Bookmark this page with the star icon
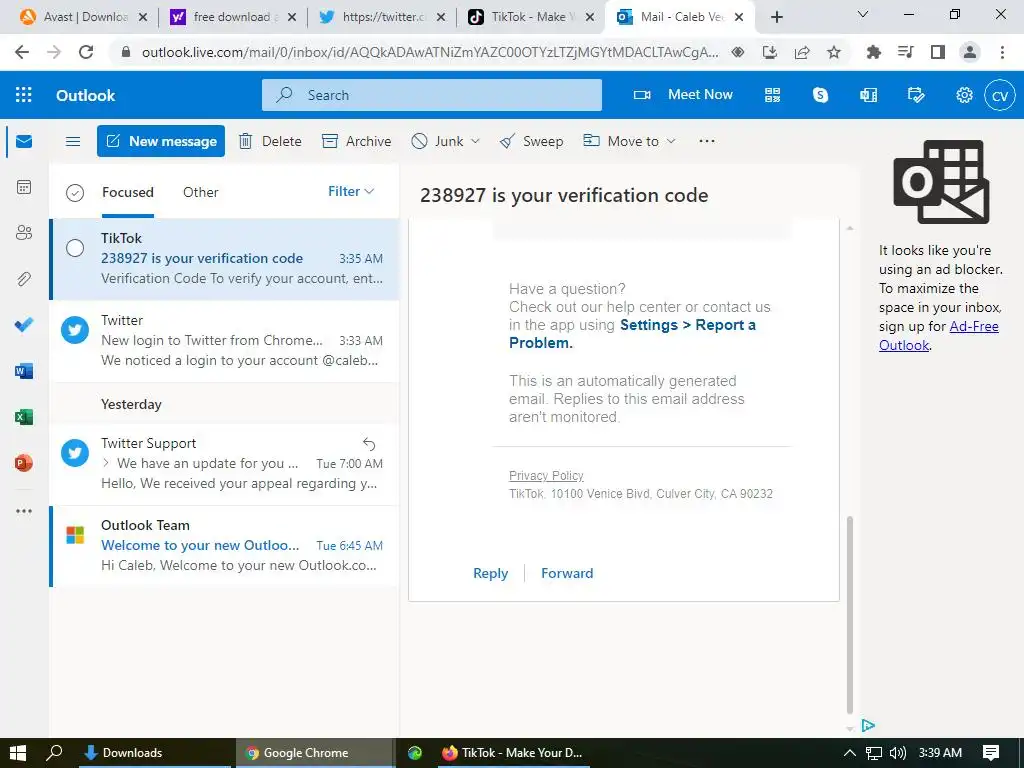Screen dimensions: 1024x768 pos(834,52)
